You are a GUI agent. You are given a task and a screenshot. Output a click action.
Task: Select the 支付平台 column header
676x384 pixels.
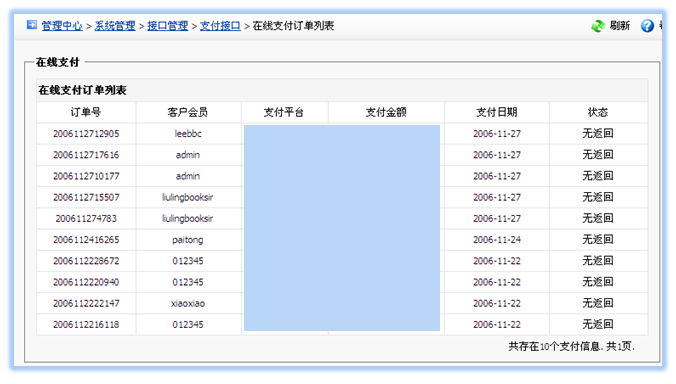(x=284, y=112)
